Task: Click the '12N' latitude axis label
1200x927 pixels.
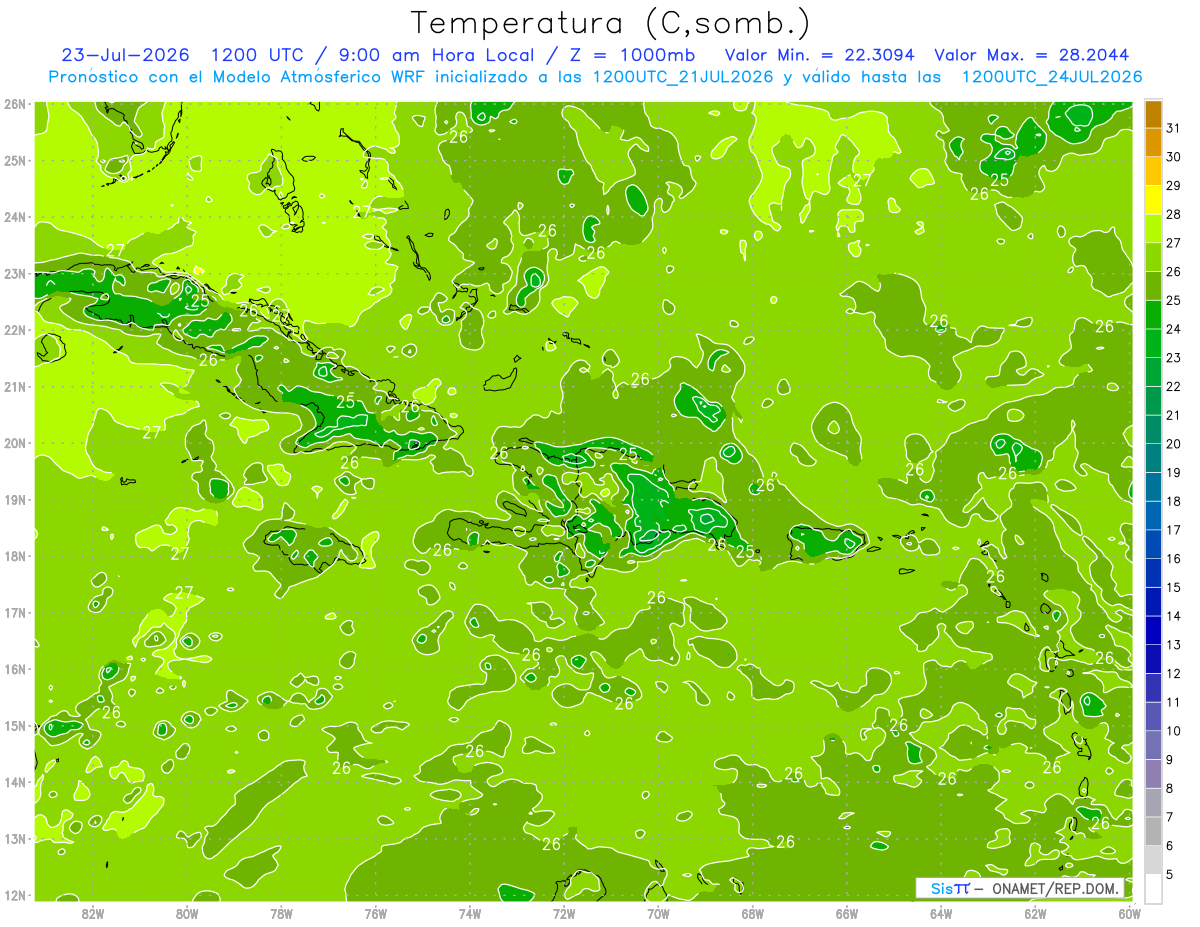Action: pyautogui.click(x=15, y=894)
